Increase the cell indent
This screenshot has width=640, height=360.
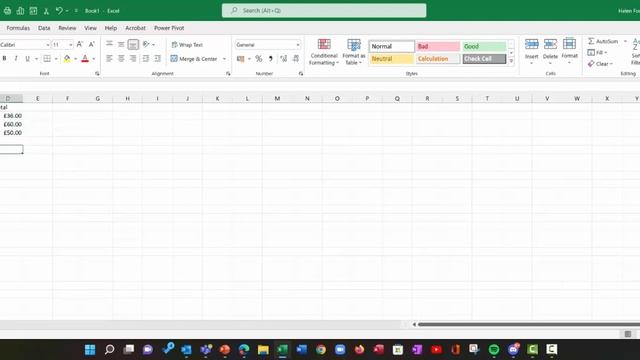(x=158, y=59)
